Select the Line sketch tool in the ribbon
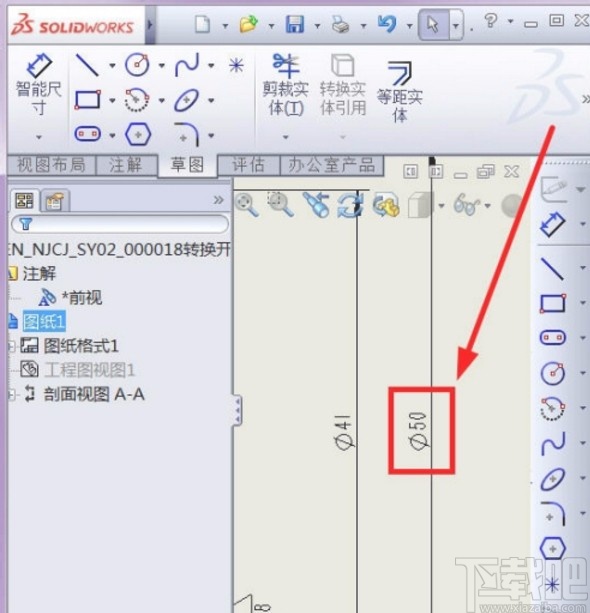 pos(87,65)
